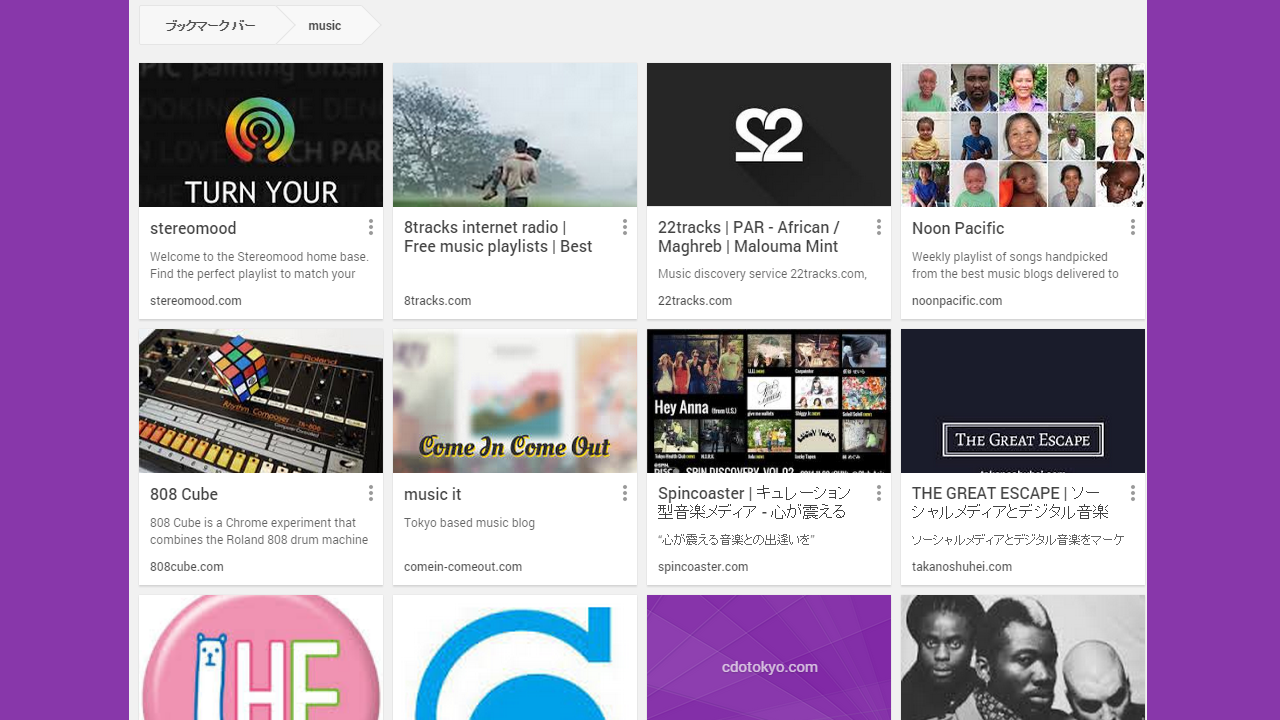The image size is (1280, 720).
Task: Open the stereomood bookmark title
Action: pyautogui.click(x=193, y=229)
